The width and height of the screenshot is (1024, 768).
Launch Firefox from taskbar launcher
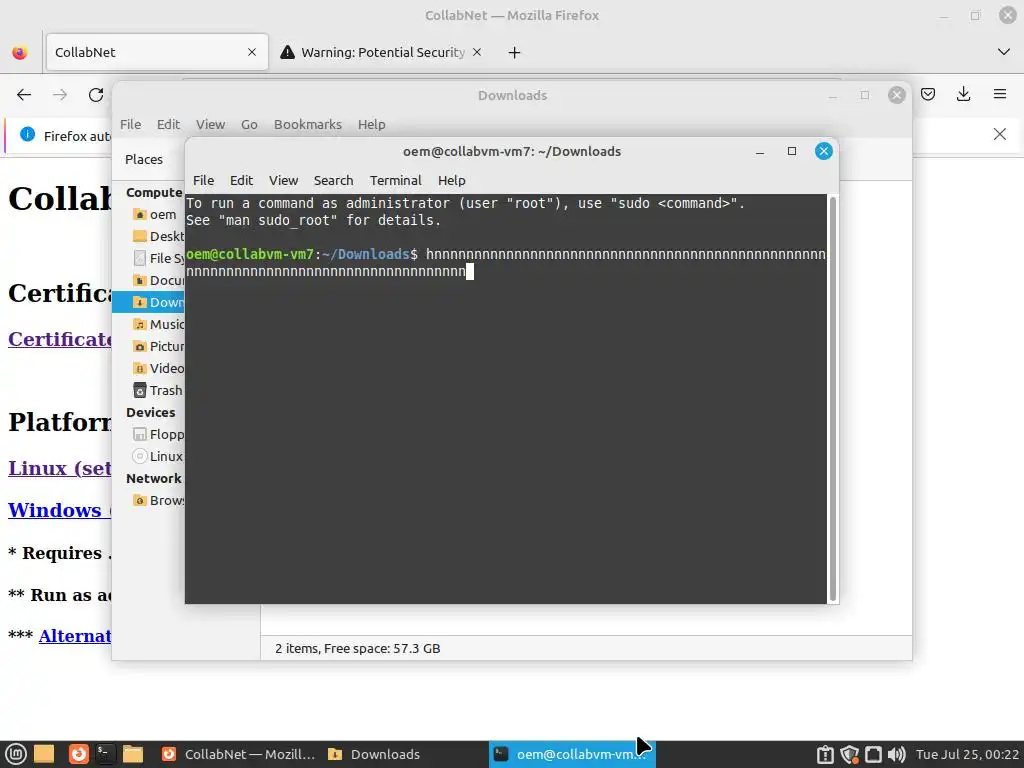point(78,754)
